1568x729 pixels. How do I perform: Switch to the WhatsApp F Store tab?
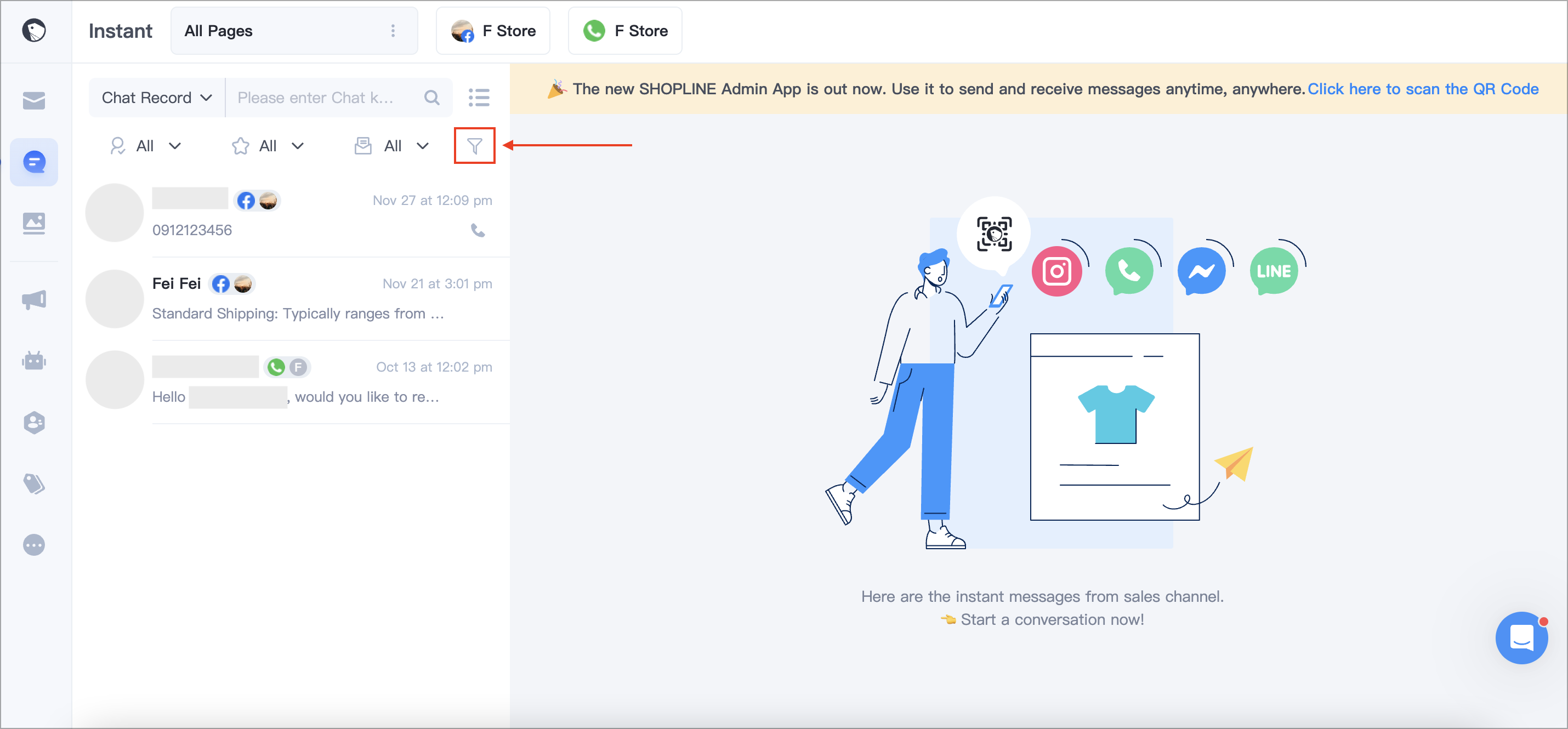625,31
